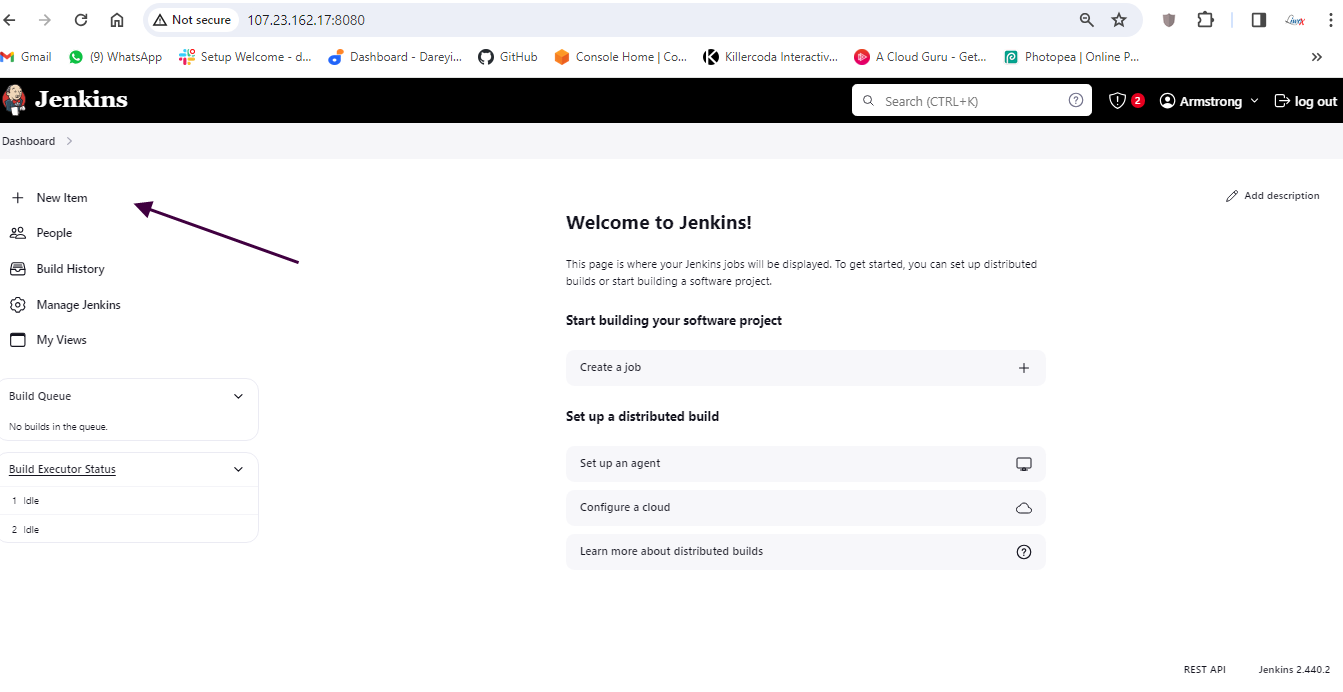Open the security warnings shield icon

click(1118, 101)
